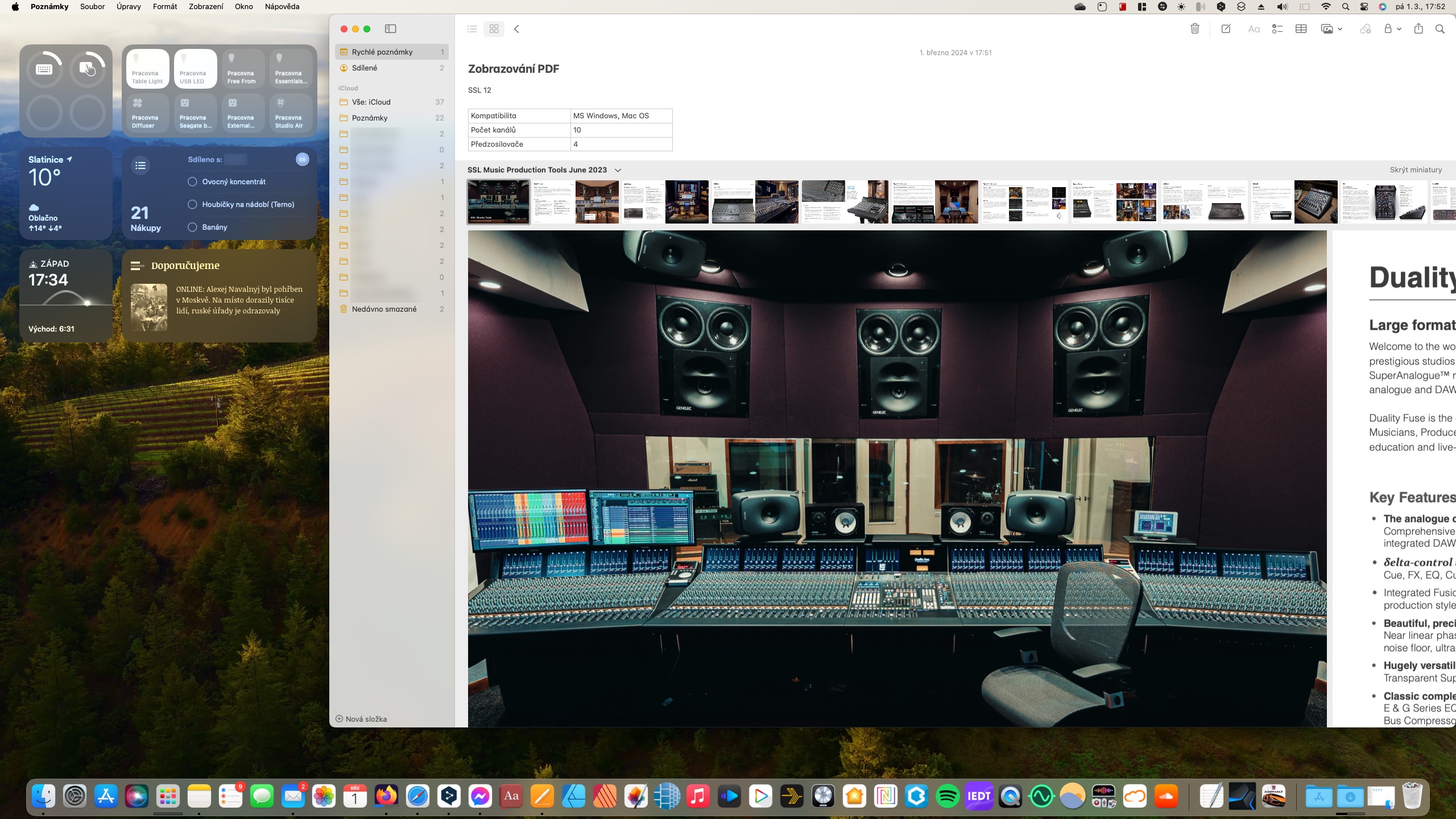Screen dimensions: 1456x819
Task: Open the media insert dropdown arrow
Action: [1340, 29]
